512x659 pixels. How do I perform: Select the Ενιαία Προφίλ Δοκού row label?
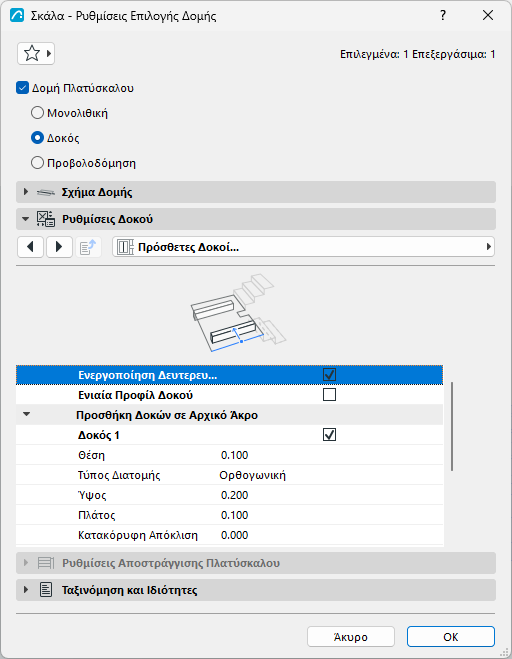click(x=135, y=395)
